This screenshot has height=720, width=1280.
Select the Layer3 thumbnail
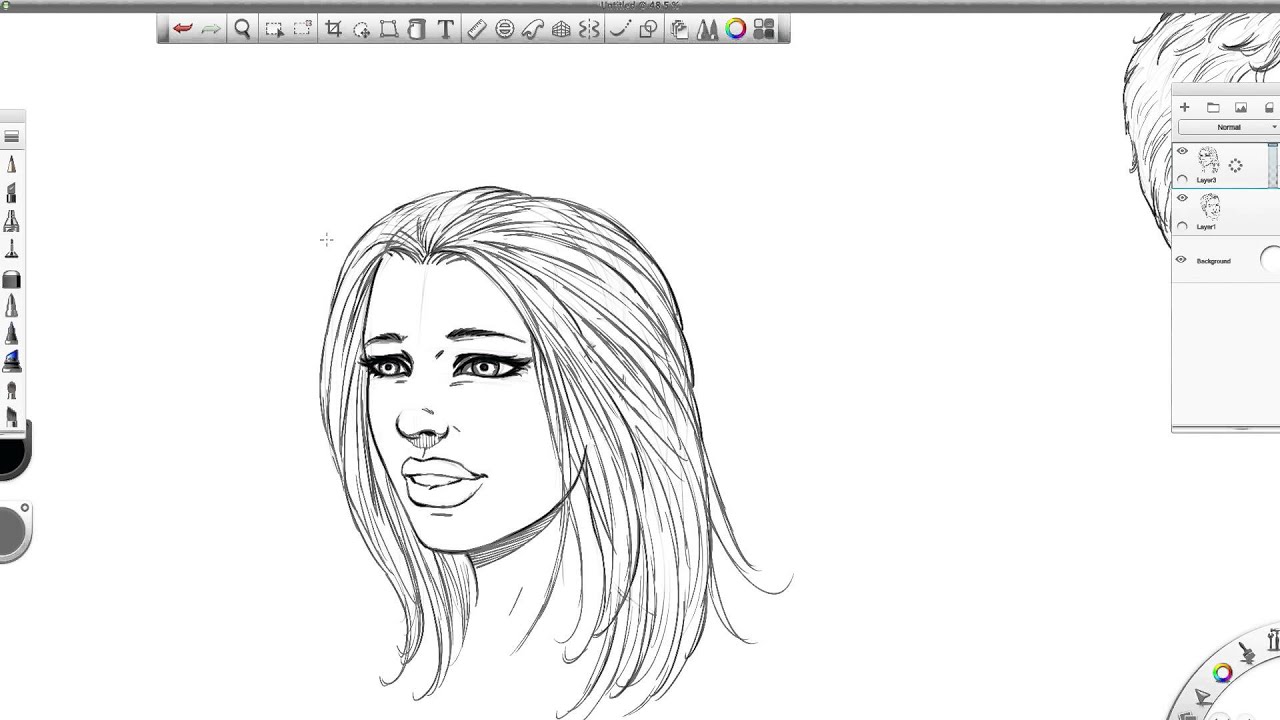1209,160
